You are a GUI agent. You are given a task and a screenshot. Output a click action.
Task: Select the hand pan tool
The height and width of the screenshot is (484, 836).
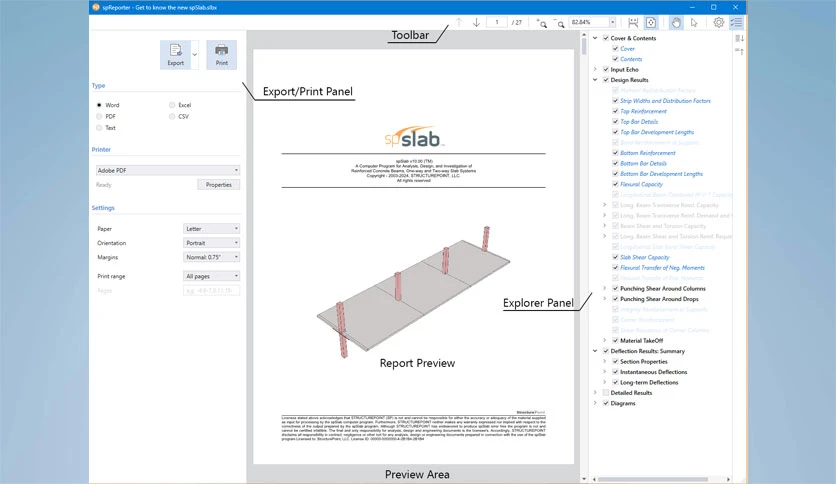click(676, 22)
